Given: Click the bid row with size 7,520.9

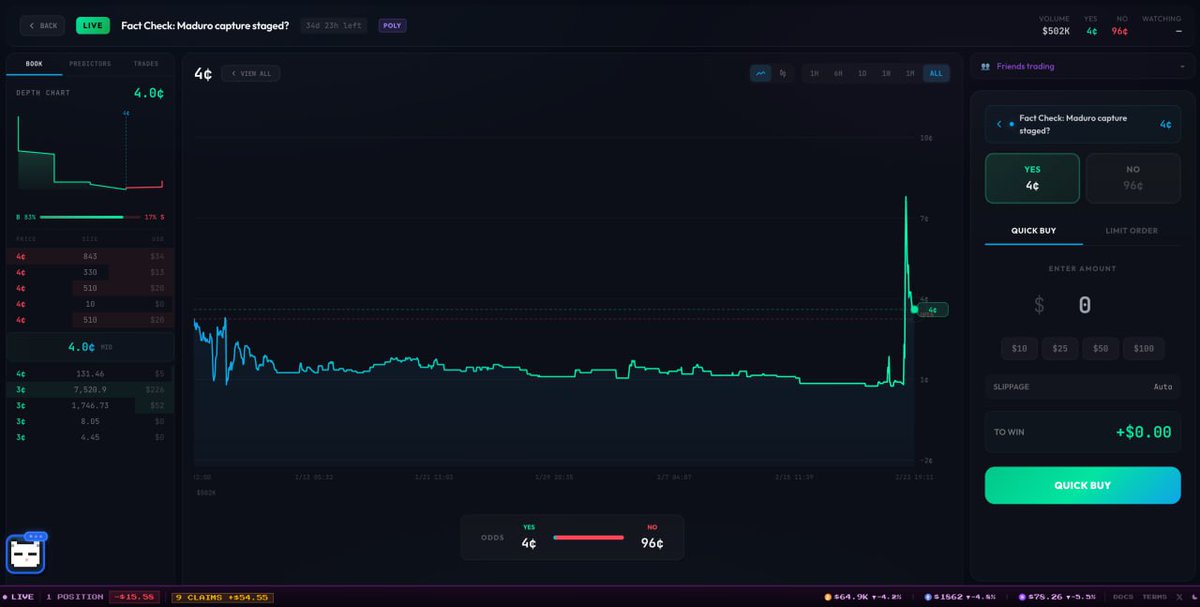Looking at the screenshot, I should [x=90, y=389].
